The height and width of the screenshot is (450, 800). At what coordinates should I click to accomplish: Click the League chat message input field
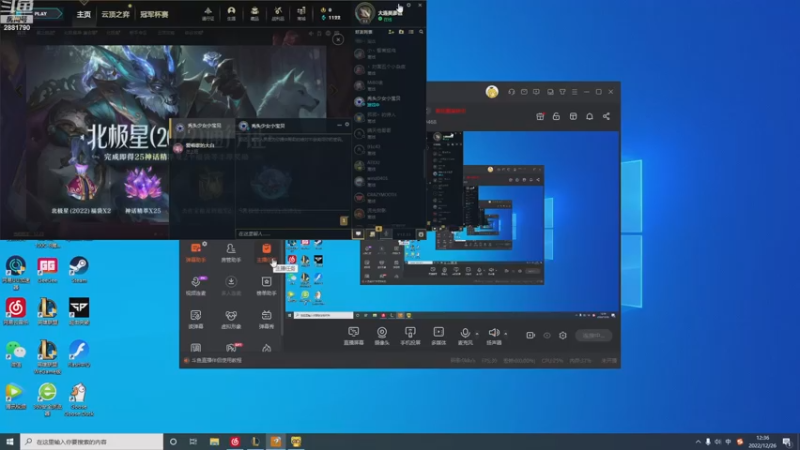pyautogui.click(x=291, y=234)
